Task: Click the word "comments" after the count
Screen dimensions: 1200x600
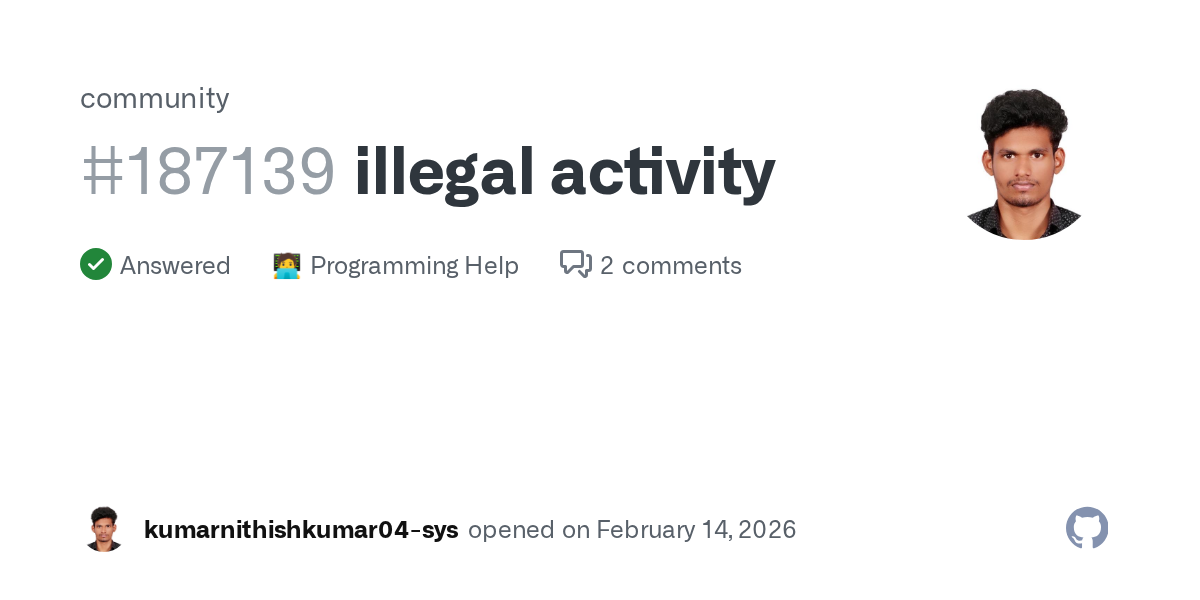Action: 681,266
